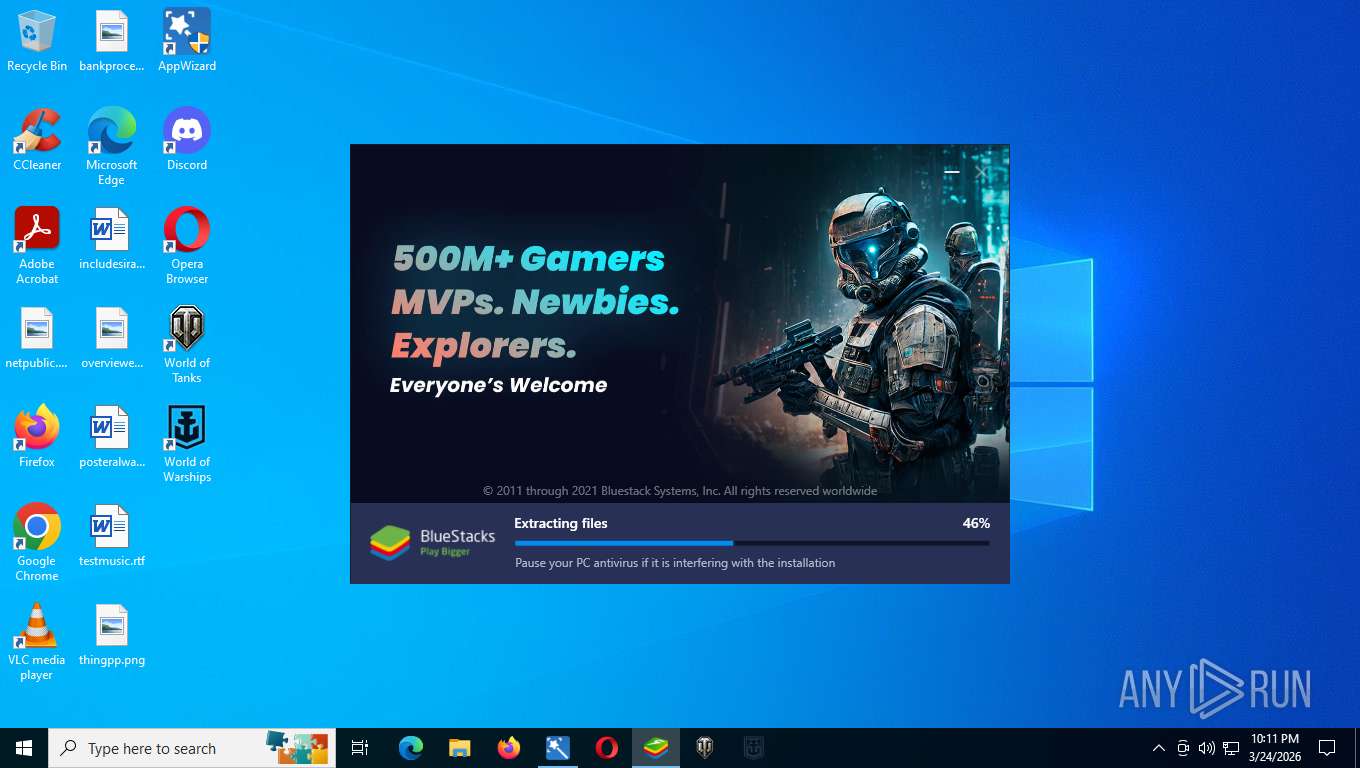Click the Everyone's Welcome tagline
1360x768 pixels.
[x=498, y=385]
